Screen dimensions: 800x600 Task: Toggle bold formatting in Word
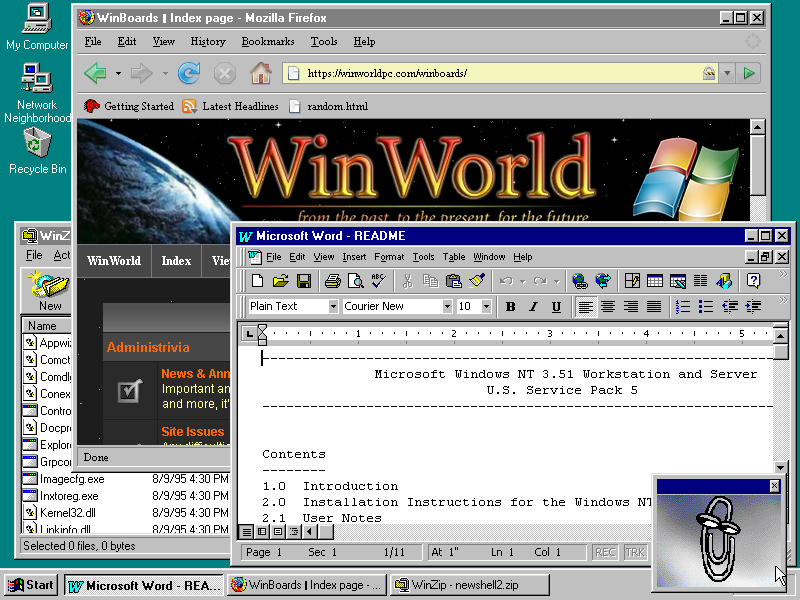pyautogui.click(x=510, y=306)
